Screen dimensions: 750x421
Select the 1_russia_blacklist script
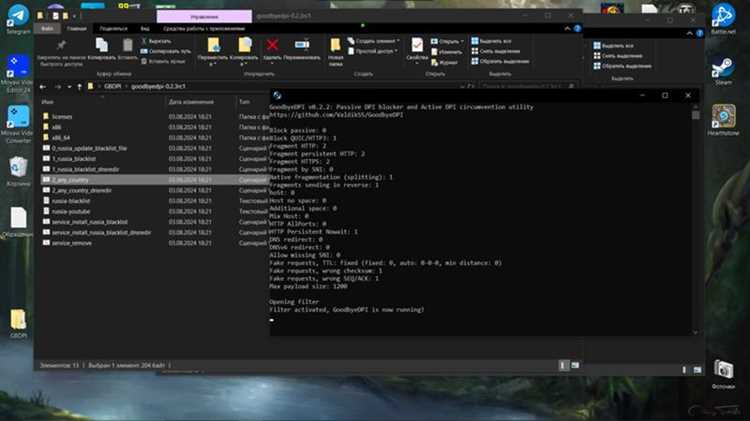tap(74, 159)
